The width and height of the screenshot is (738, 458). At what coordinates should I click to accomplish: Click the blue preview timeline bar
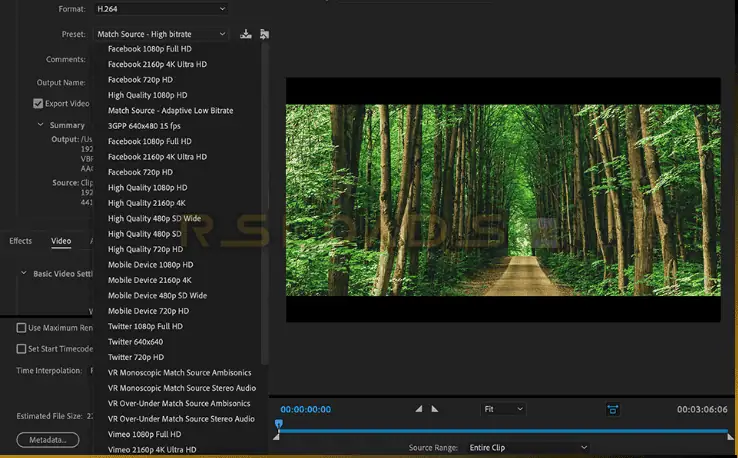click(504, 431)
